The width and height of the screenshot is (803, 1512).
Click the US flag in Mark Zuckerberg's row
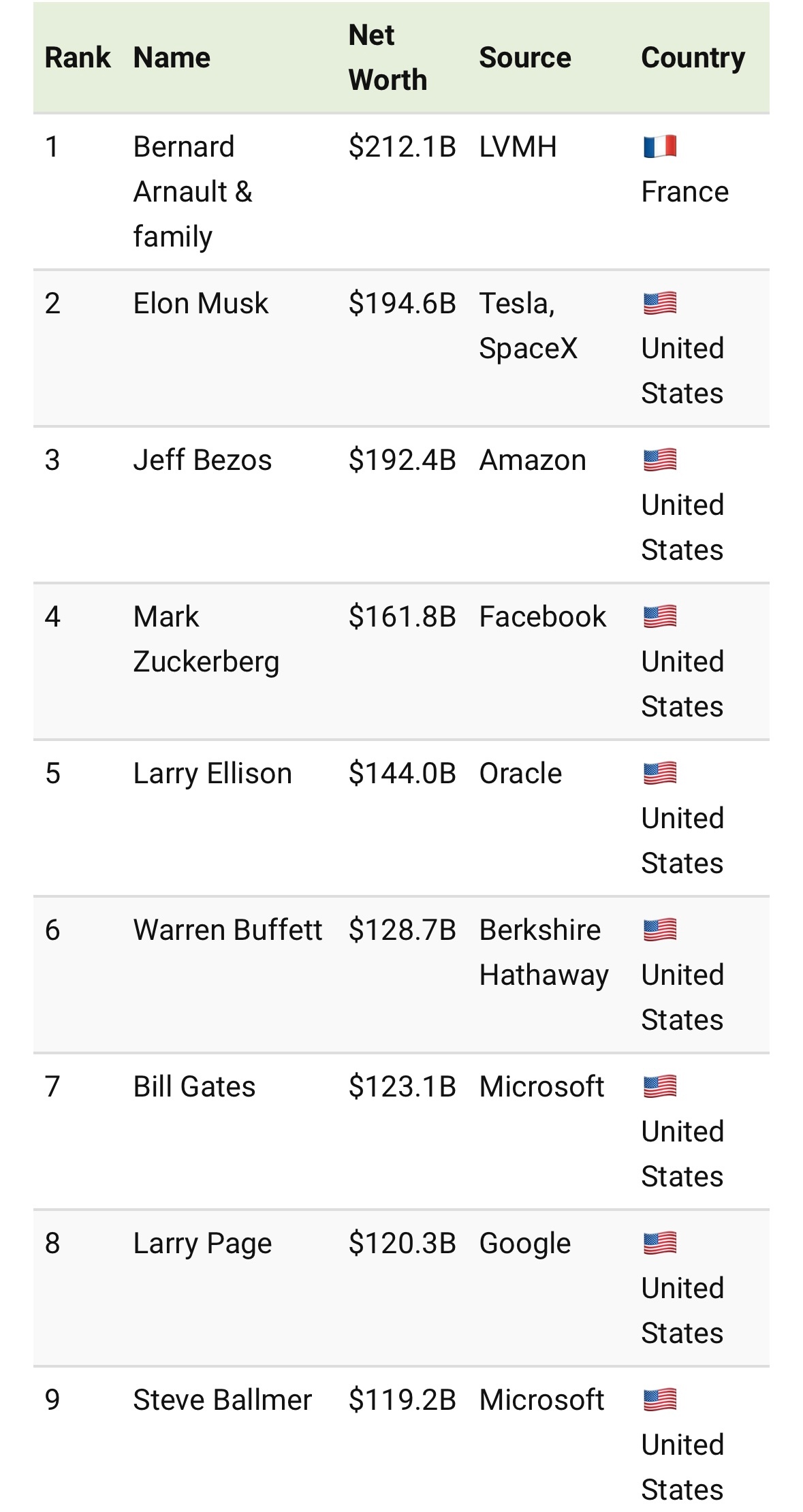tap(660, 616)
